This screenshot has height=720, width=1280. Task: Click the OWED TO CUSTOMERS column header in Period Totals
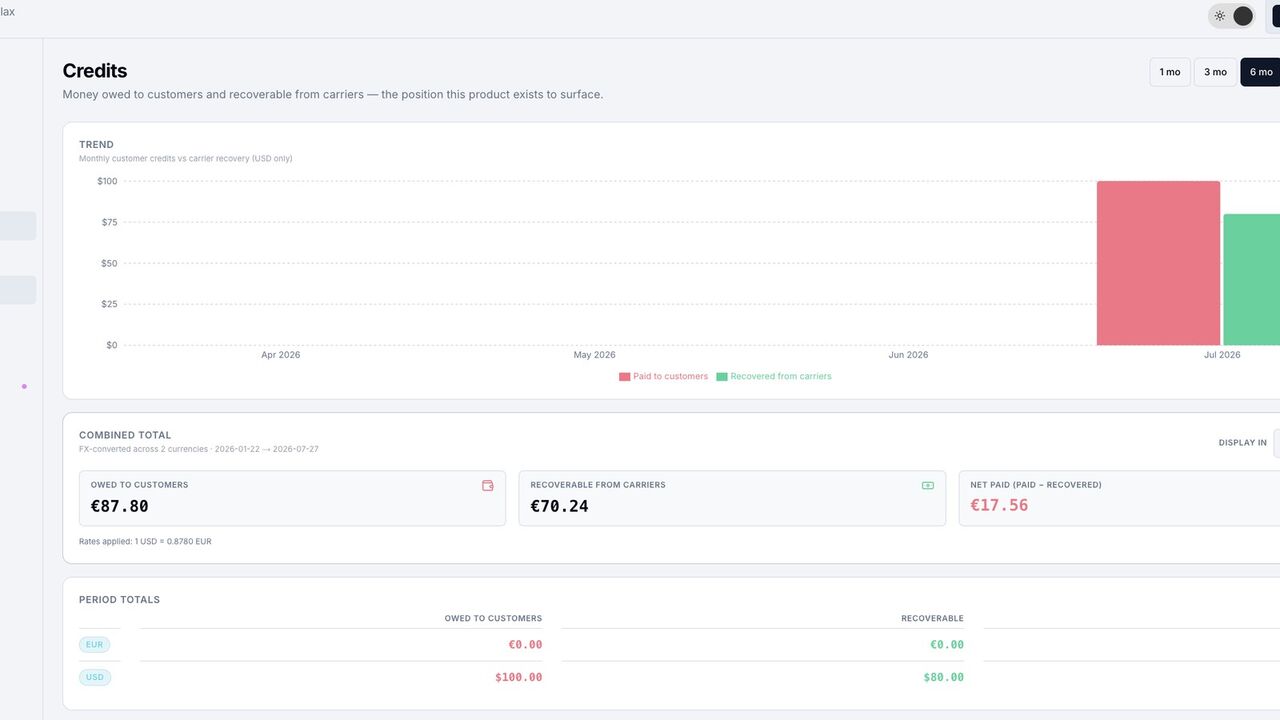tap(493, 618)
